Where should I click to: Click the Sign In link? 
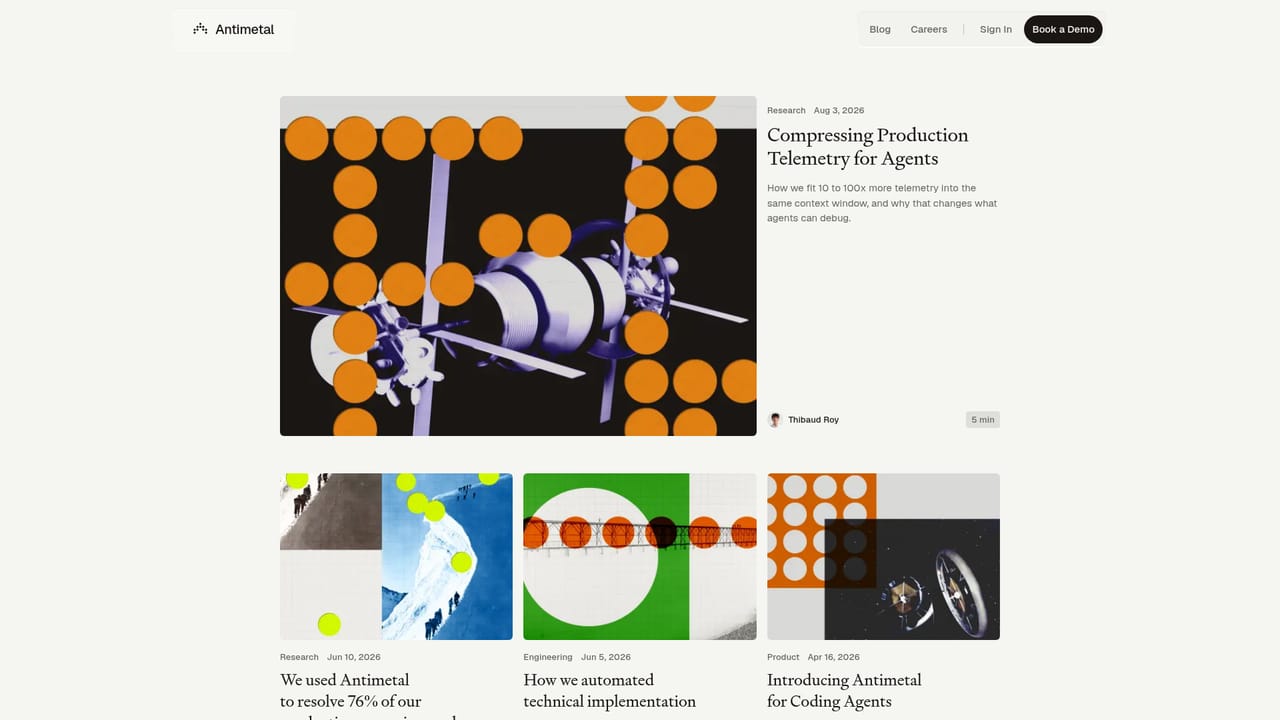point(996,29)
